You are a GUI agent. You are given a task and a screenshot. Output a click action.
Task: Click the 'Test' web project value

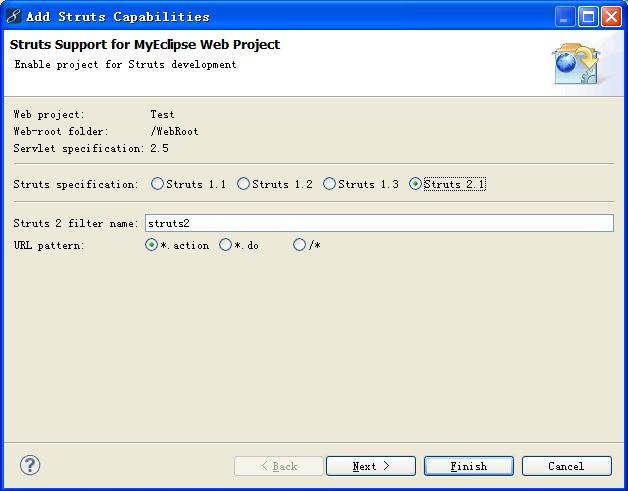coord(162,114)
